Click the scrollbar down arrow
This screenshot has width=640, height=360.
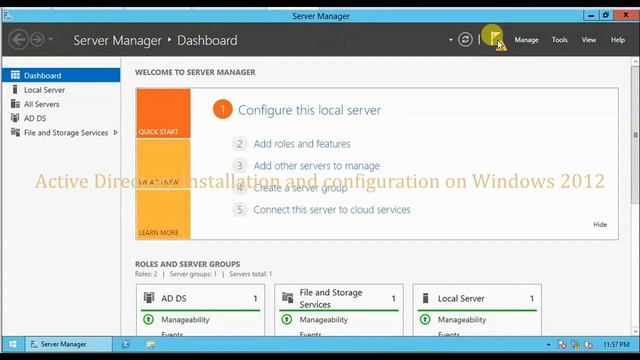click(x=635, y=331)
